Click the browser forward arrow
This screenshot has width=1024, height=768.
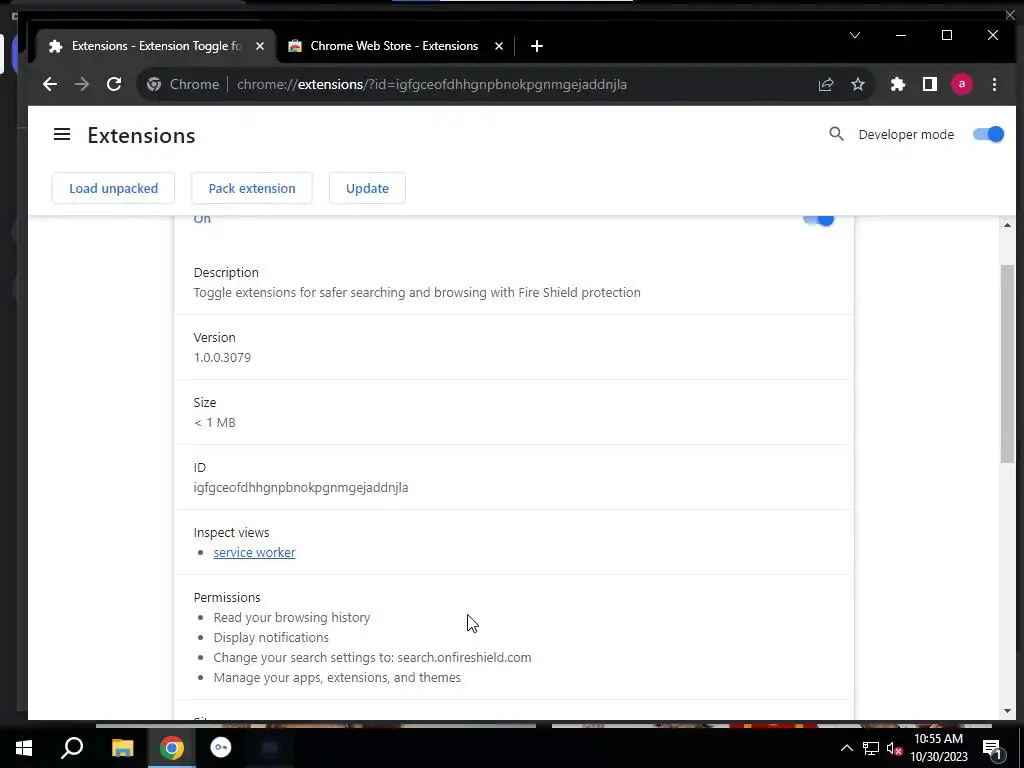(82, 84)
